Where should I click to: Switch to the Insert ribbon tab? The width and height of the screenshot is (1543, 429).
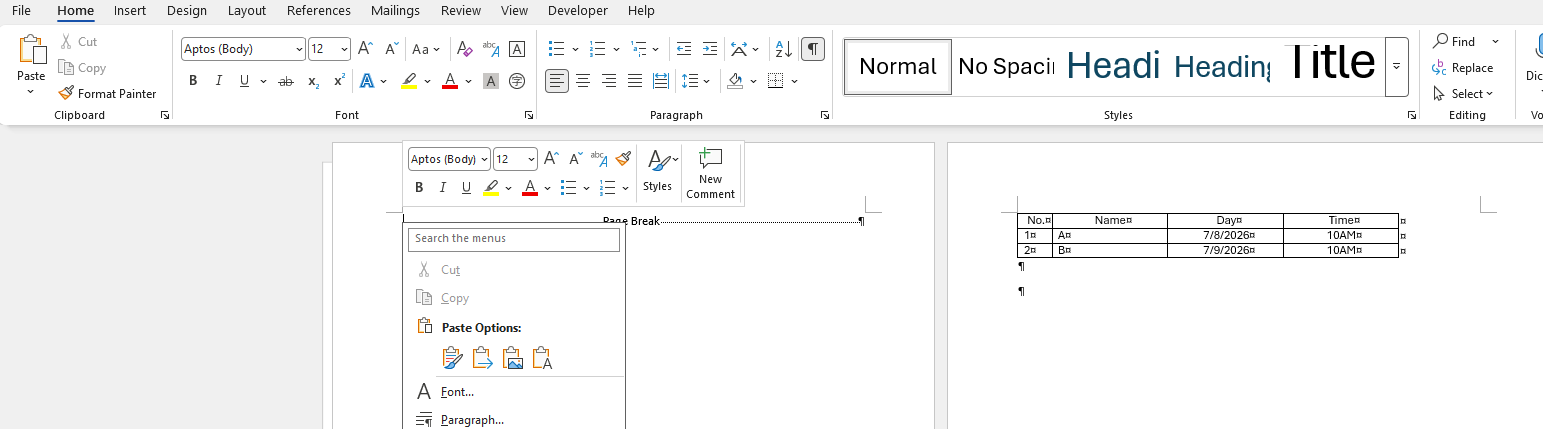pyautogui.click(x=129, y=11)
